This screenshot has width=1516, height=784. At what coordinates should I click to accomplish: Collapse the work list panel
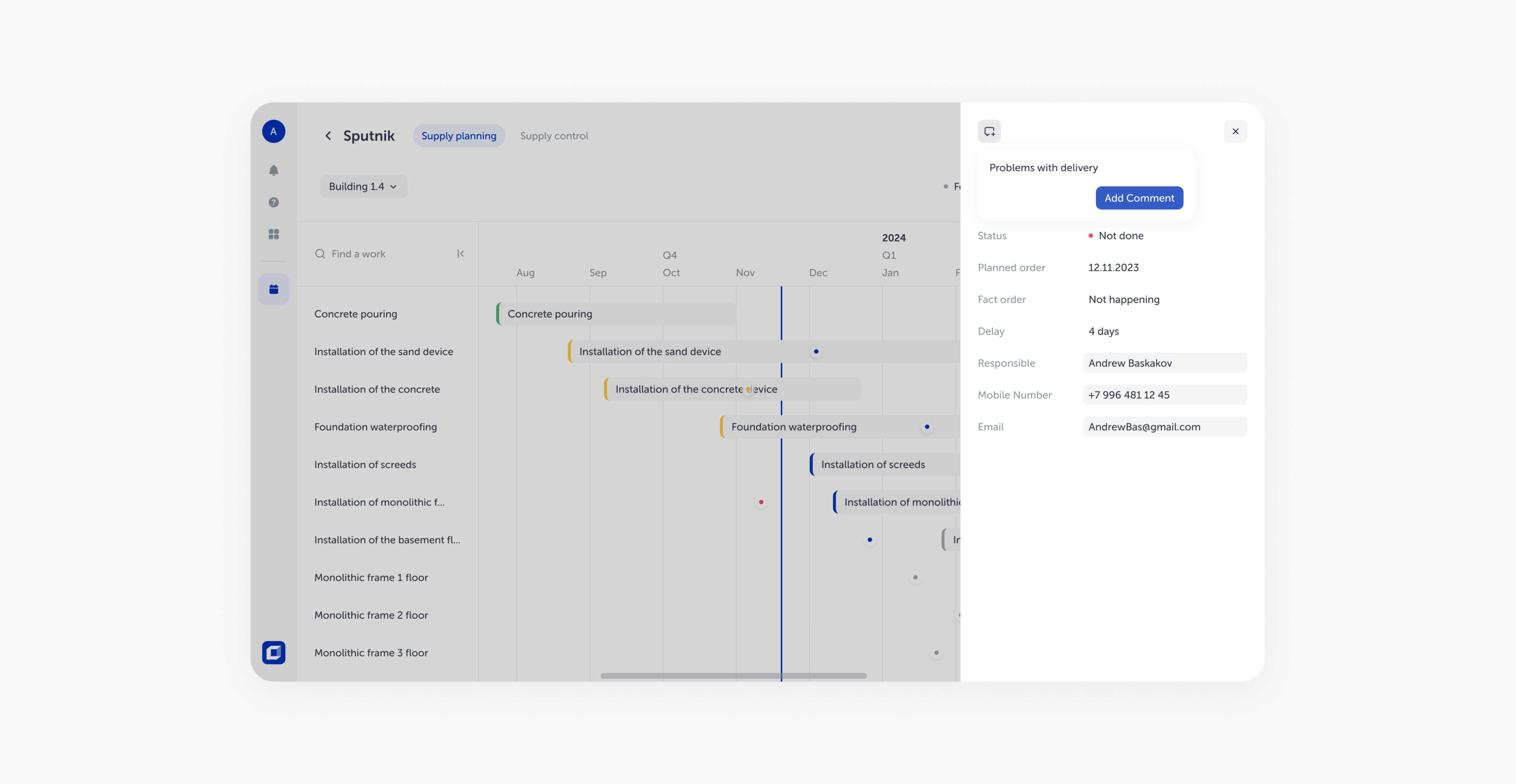pos(460,254)
